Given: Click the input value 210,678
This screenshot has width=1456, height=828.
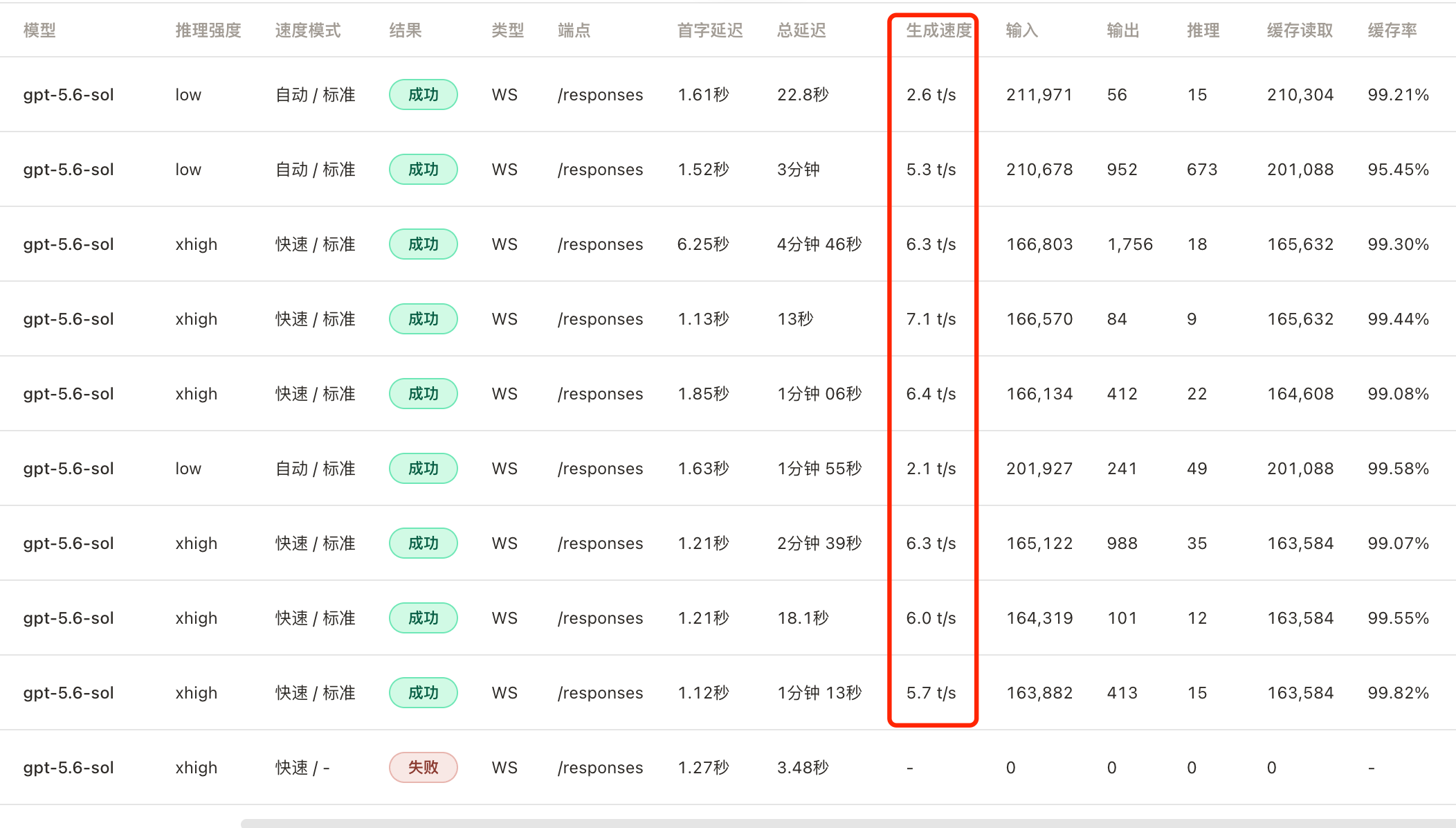Looking at the screenshot, I should tap(1039, 170).
